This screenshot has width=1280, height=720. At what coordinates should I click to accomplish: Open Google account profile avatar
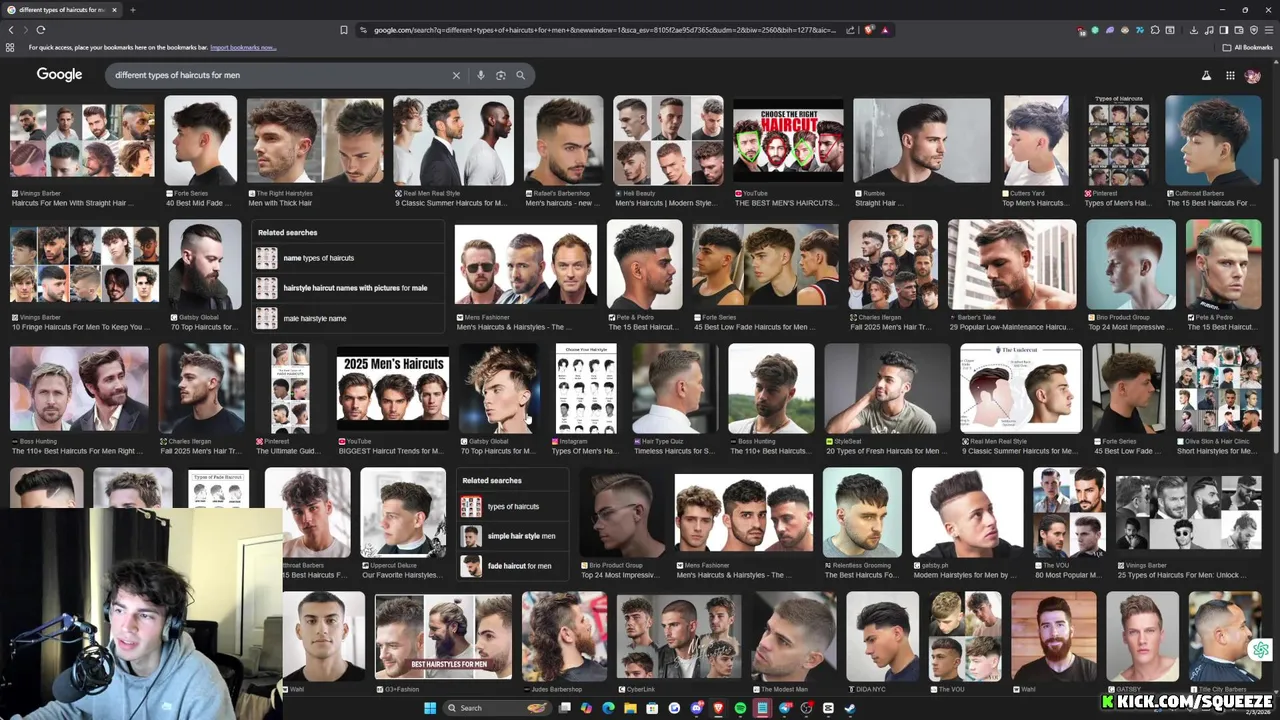1253,76
